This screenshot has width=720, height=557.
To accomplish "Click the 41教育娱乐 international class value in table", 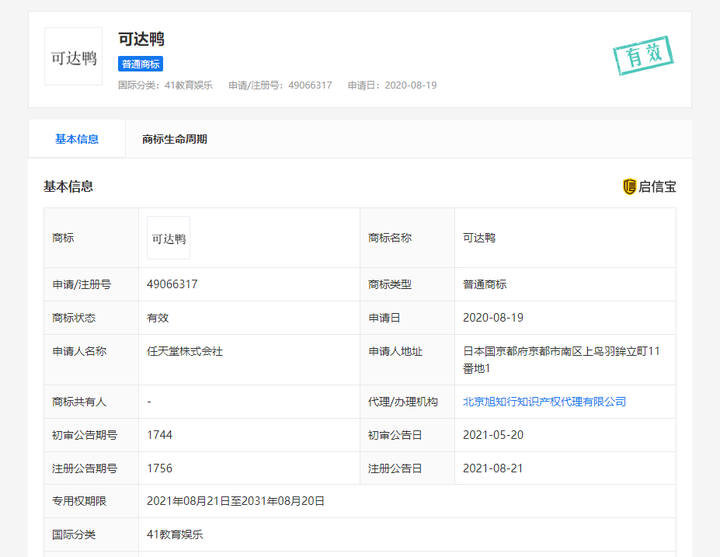I will click(x=175, y=534).
